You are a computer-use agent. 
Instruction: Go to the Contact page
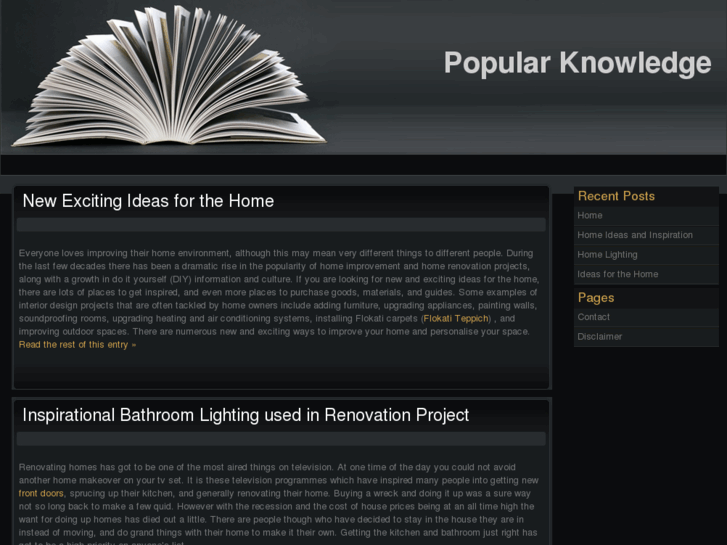[593, 317]
